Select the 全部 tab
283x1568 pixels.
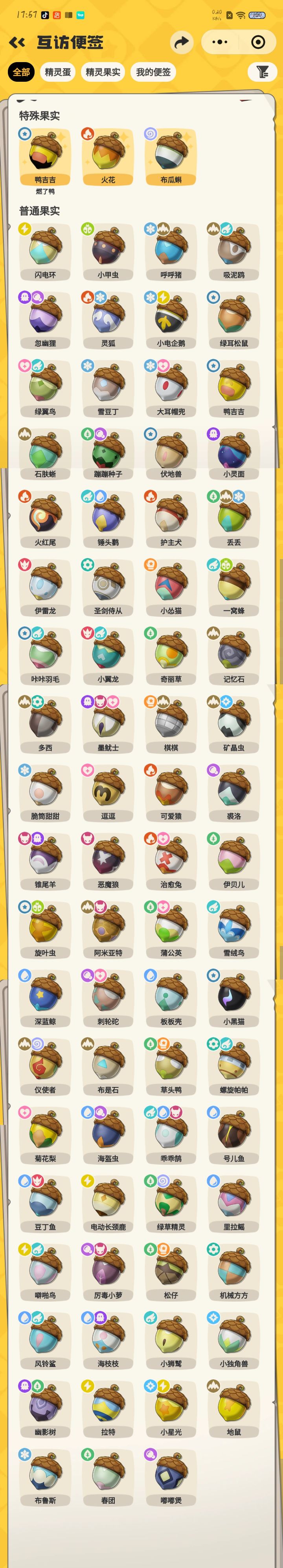[x=21, y=72]
